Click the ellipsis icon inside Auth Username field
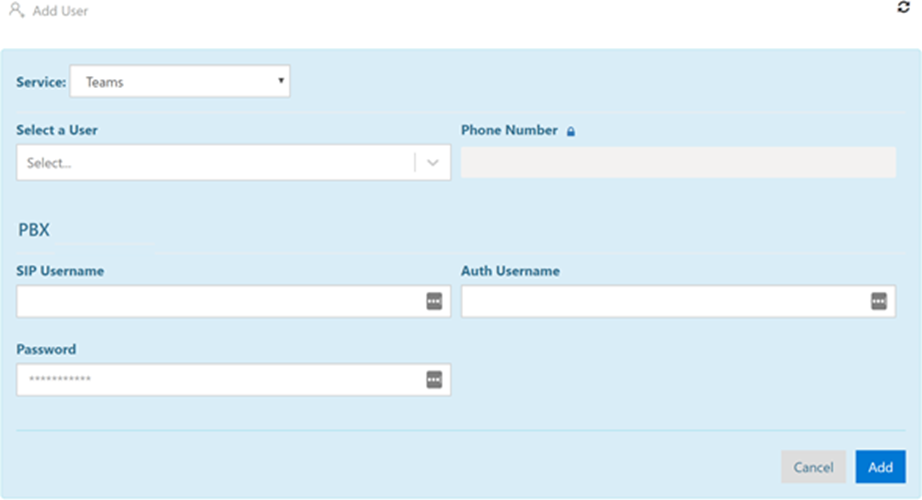 pyautogui.click(x=878, y=301)
